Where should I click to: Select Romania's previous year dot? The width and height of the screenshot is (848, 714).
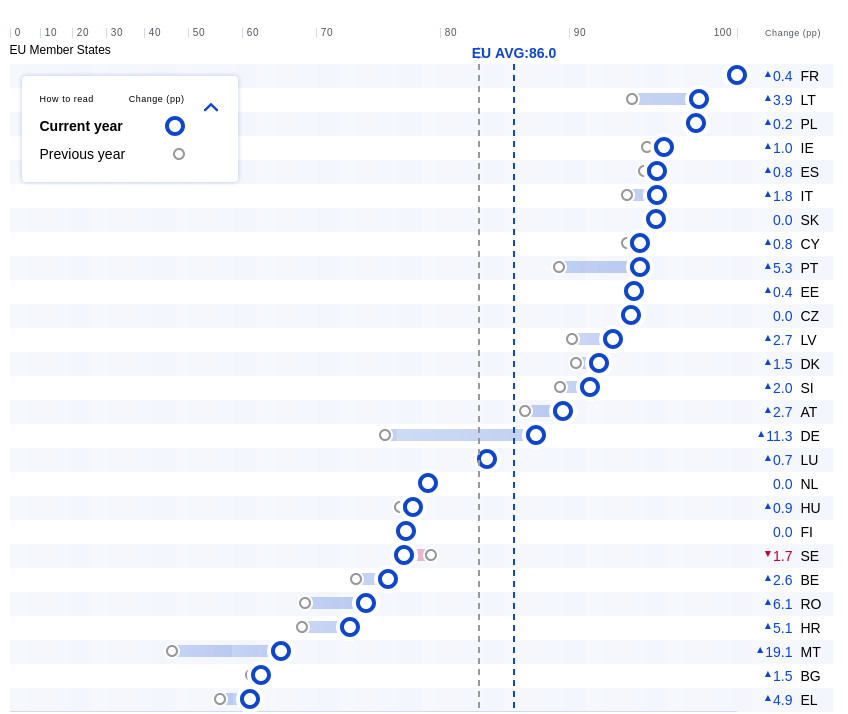pos(305,603)
